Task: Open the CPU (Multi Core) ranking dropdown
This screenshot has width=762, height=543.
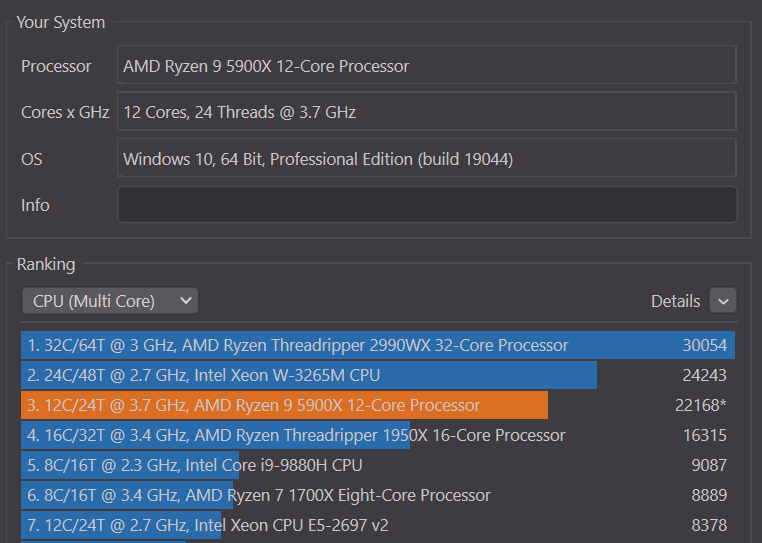Action: [x=110, y=301]
